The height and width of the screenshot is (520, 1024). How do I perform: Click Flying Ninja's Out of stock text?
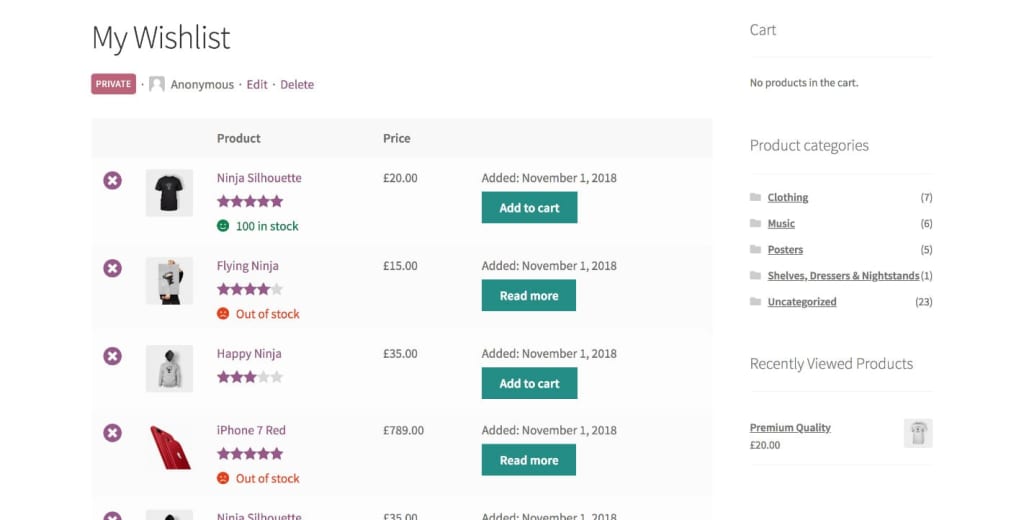click(x=268, y=314)
